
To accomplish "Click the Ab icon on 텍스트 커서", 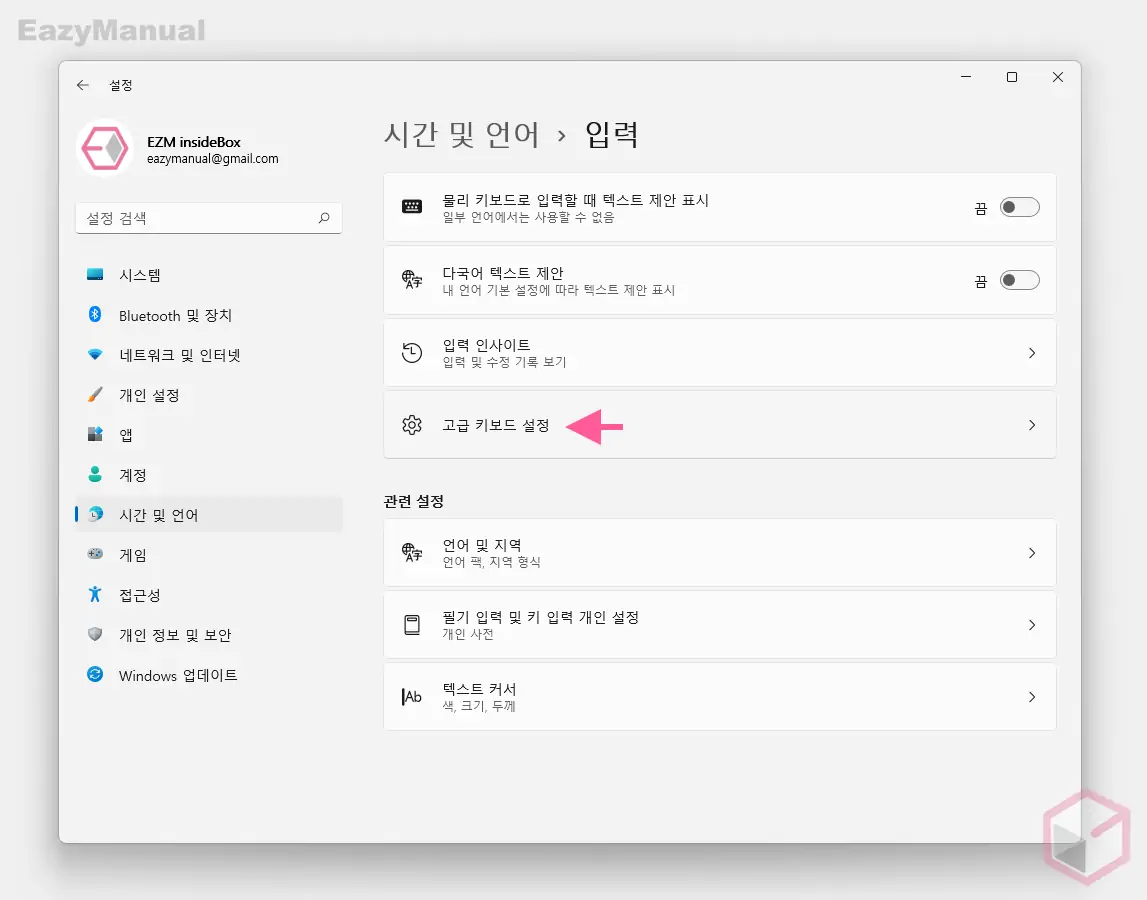I will click(x=412, y=697).
